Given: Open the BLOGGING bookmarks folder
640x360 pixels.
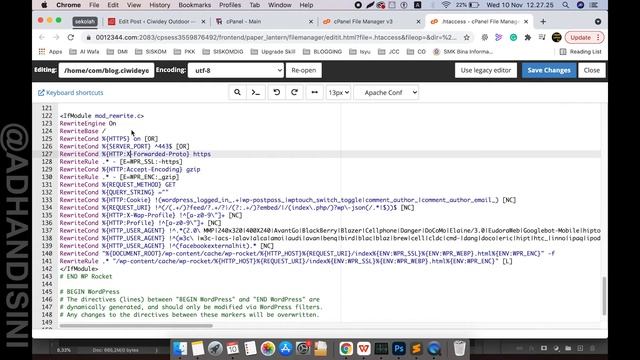Looking at the screenshot, I should (322, 51).
